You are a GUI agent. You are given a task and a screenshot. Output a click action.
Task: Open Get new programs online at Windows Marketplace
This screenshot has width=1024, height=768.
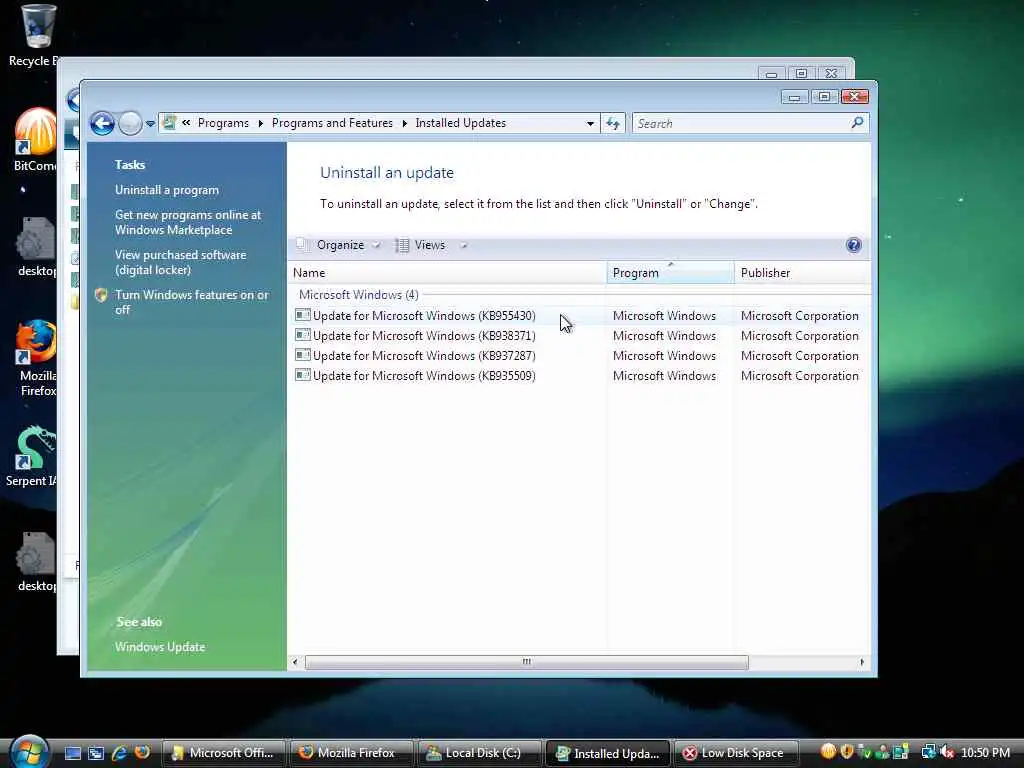[x=188, y=222]
